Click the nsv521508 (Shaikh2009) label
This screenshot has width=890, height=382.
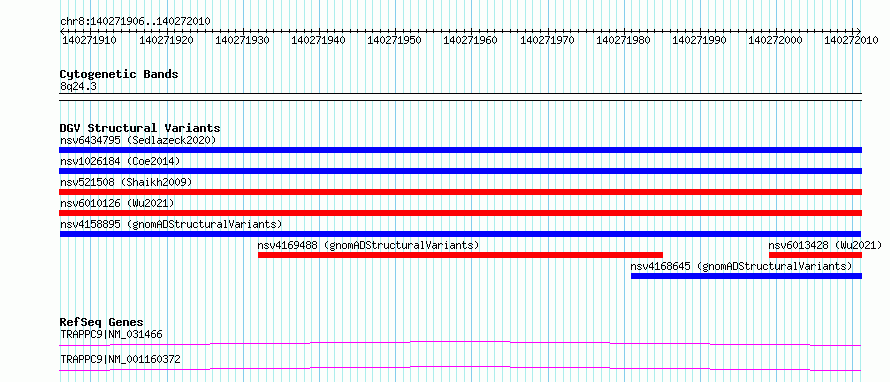[126, 182]
